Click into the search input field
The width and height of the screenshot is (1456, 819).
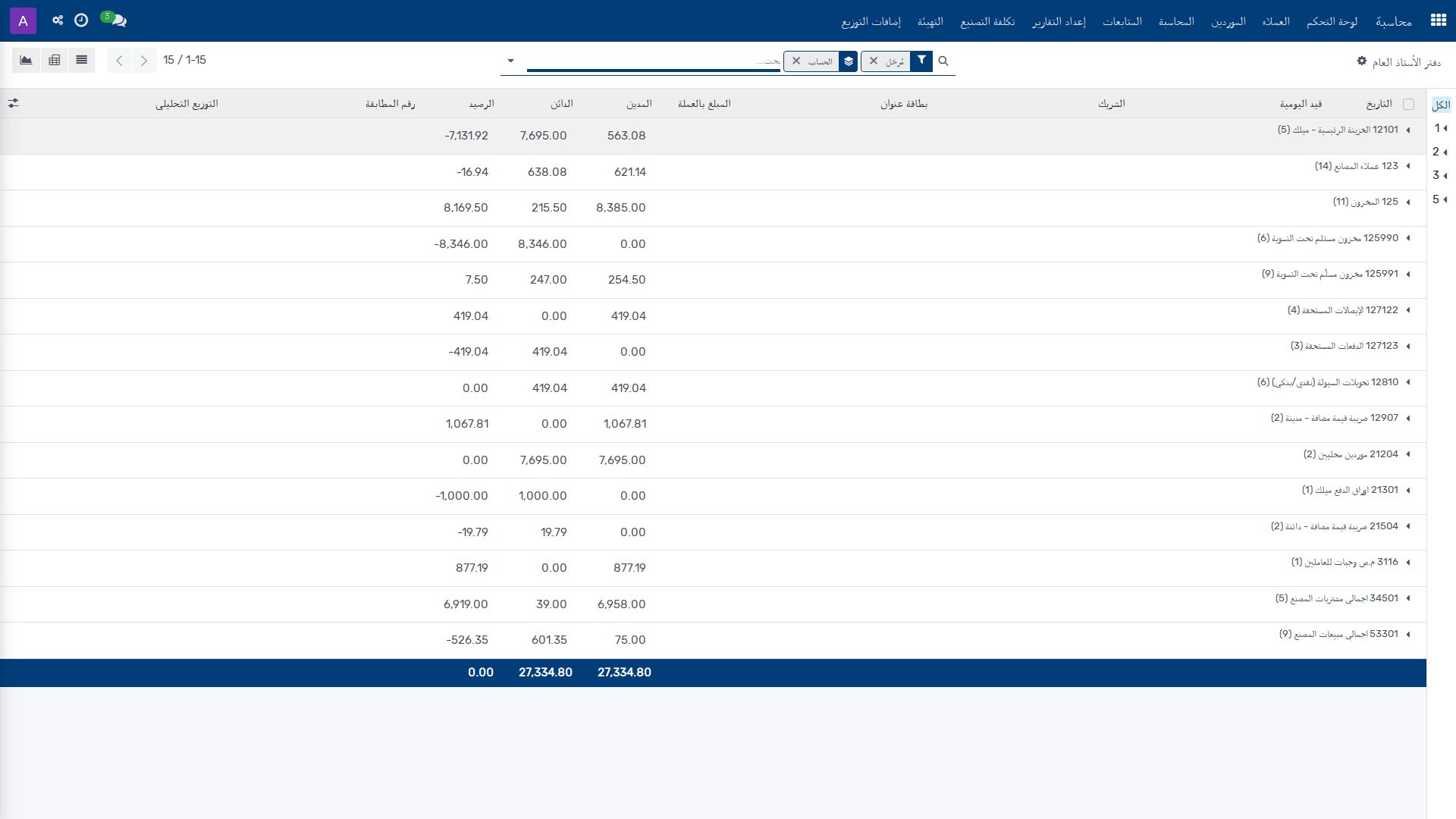654,61
